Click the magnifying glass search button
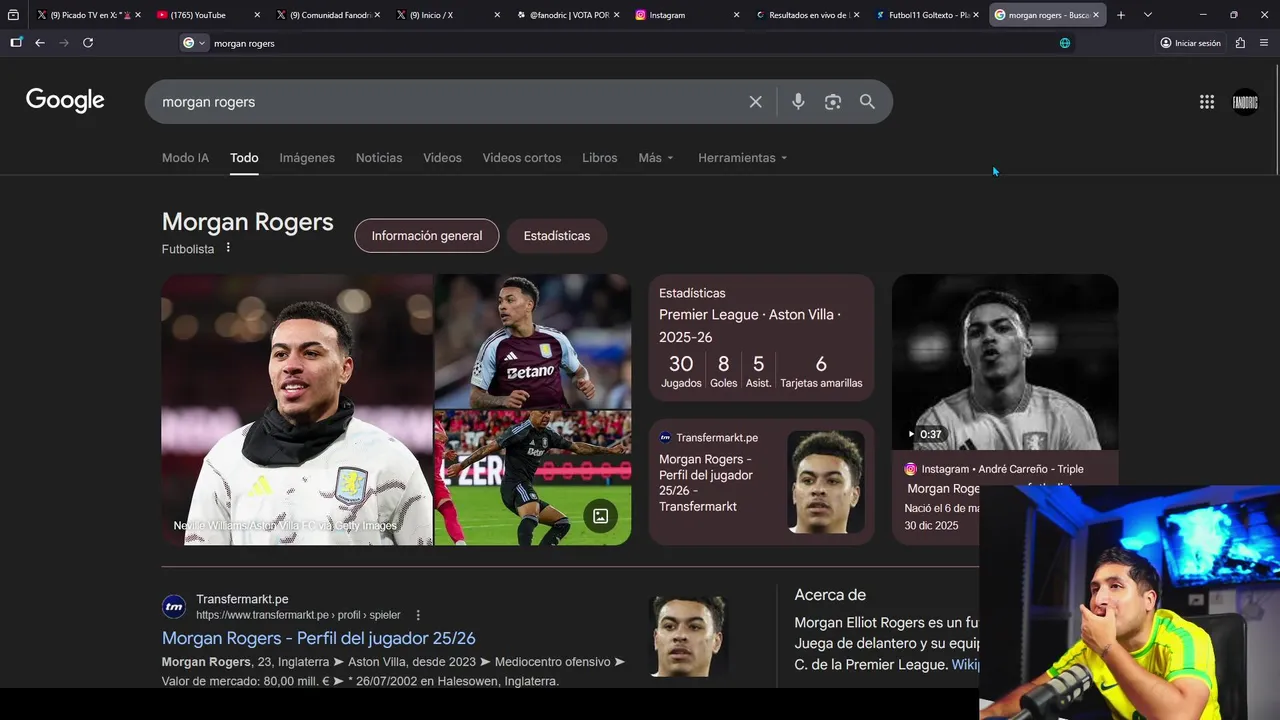Screen dimensions: 1280x720 867,102
